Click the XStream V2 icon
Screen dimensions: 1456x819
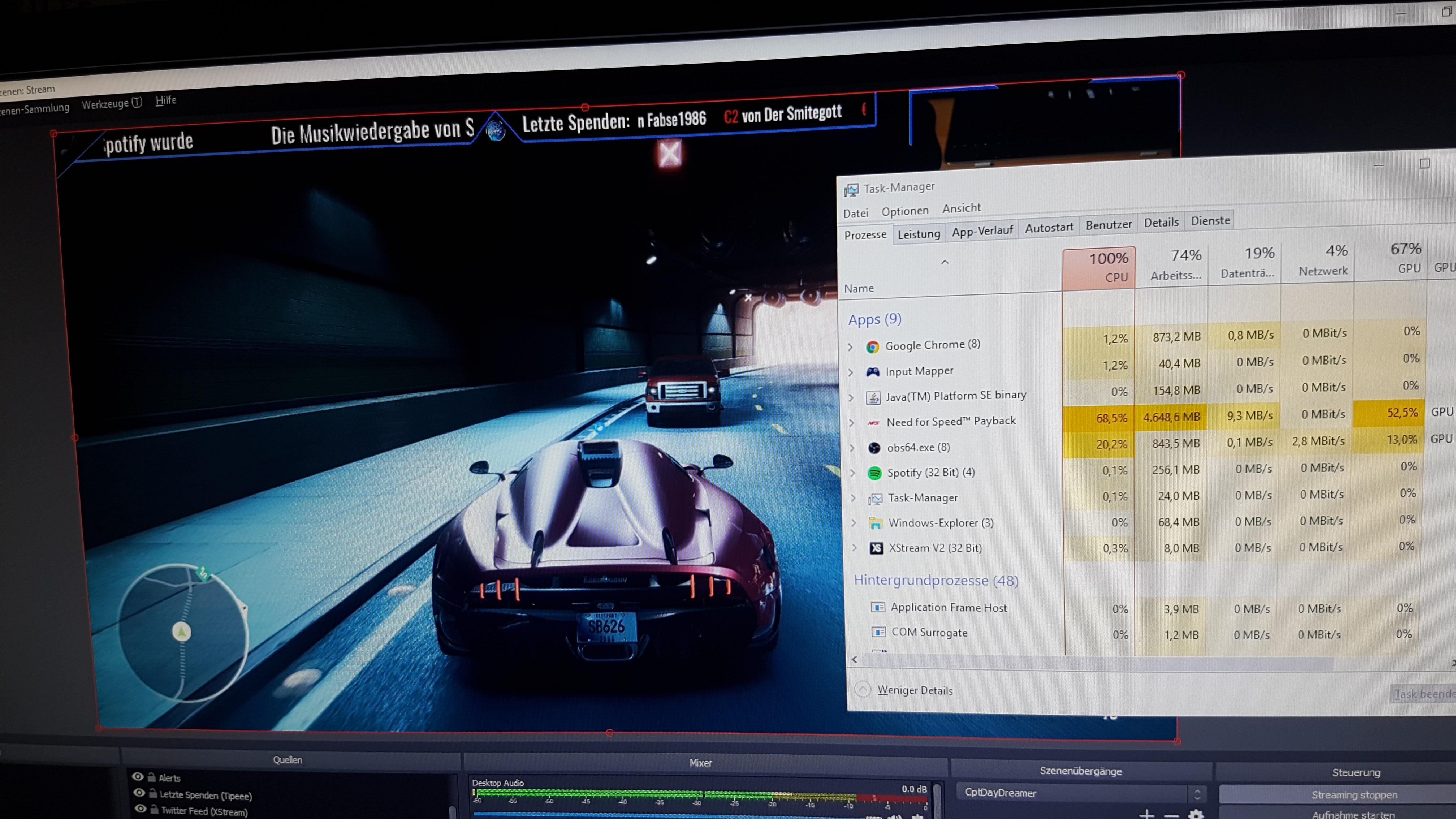pos(876,548)
